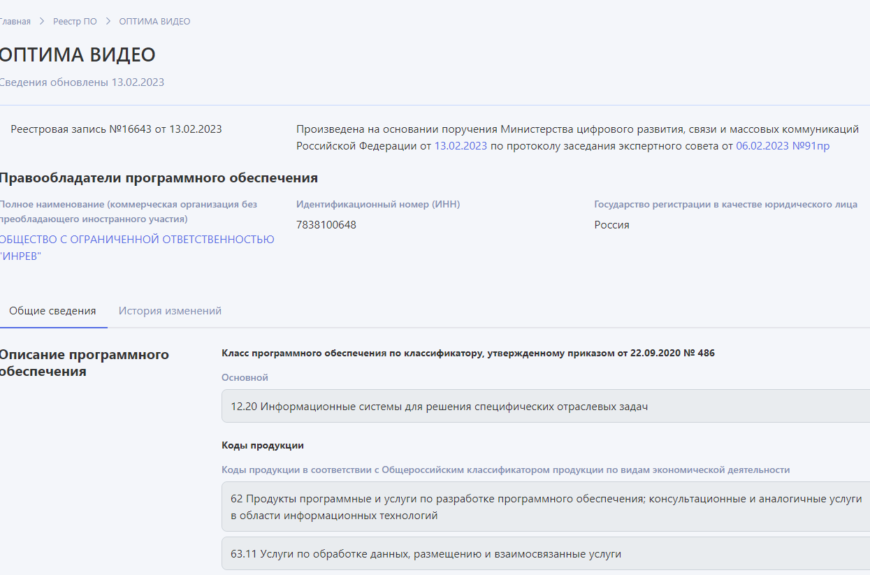Open rights holder ООО "ИНРЕВ" link

136,248
